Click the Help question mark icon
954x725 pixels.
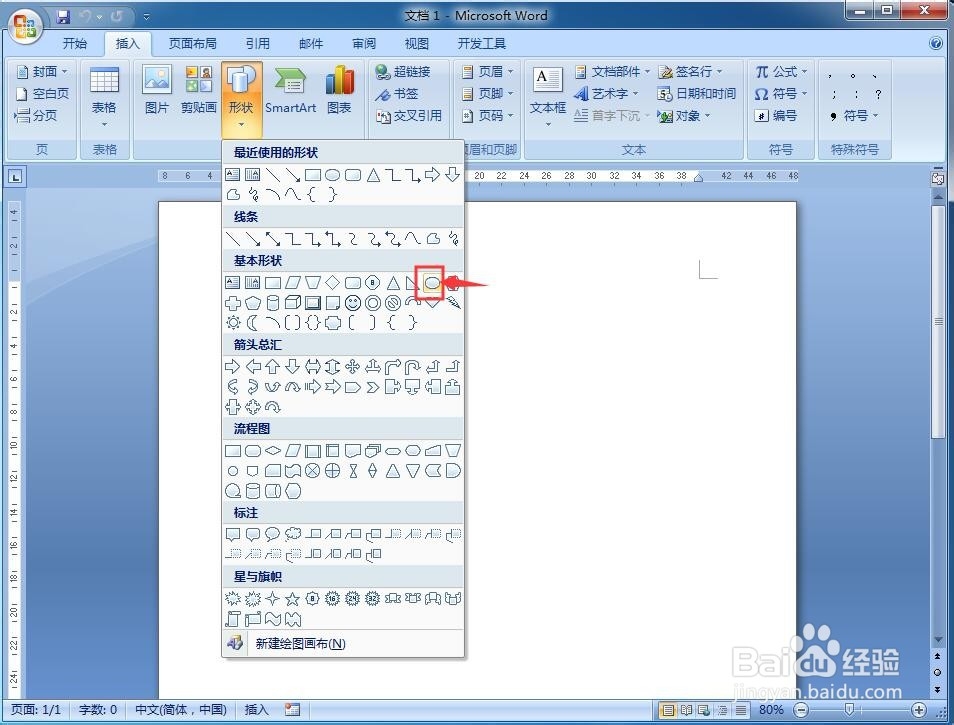tap(936, 43)
